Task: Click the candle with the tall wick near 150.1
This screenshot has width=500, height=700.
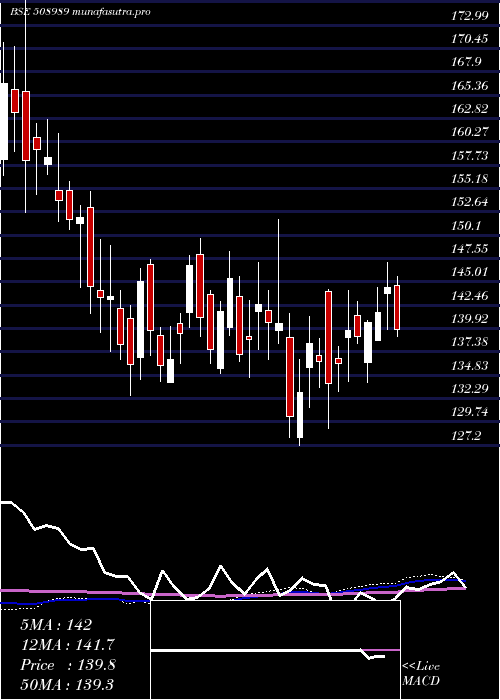Action: (x=279, y=327)
